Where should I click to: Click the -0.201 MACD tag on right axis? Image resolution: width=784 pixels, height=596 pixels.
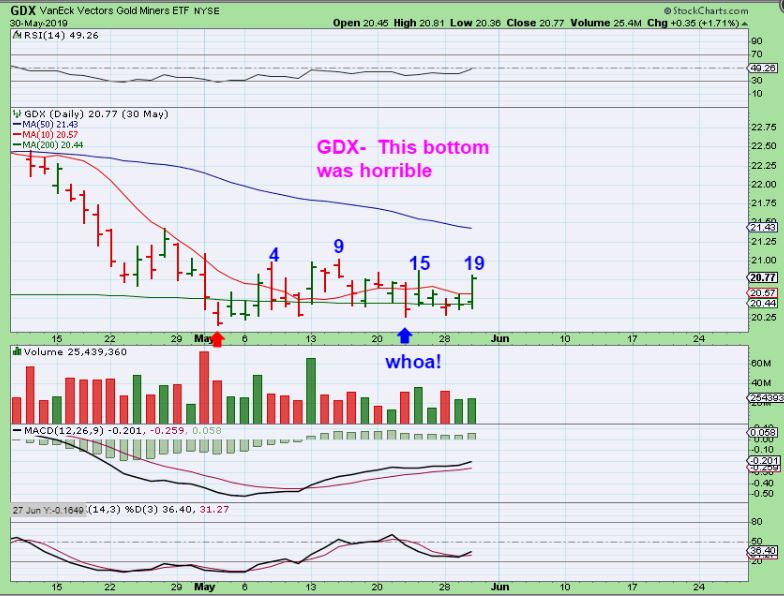pyautogui.click(x=762, y=460)
